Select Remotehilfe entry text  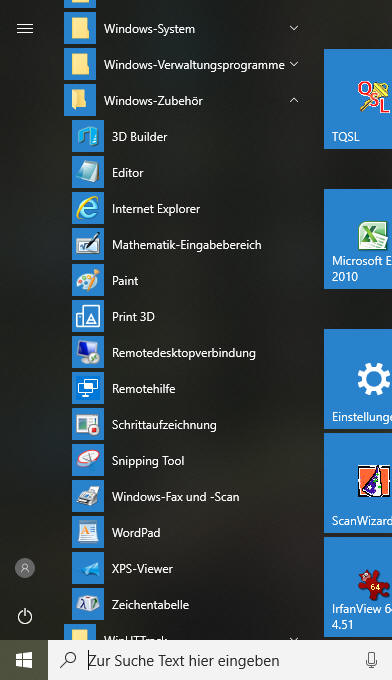[144, 389]
